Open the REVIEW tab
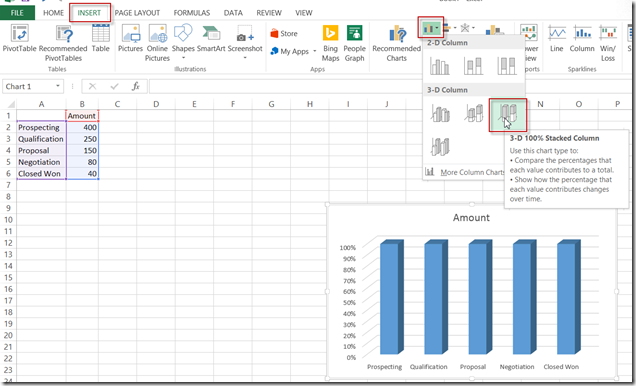 click(x=269, y=13)
